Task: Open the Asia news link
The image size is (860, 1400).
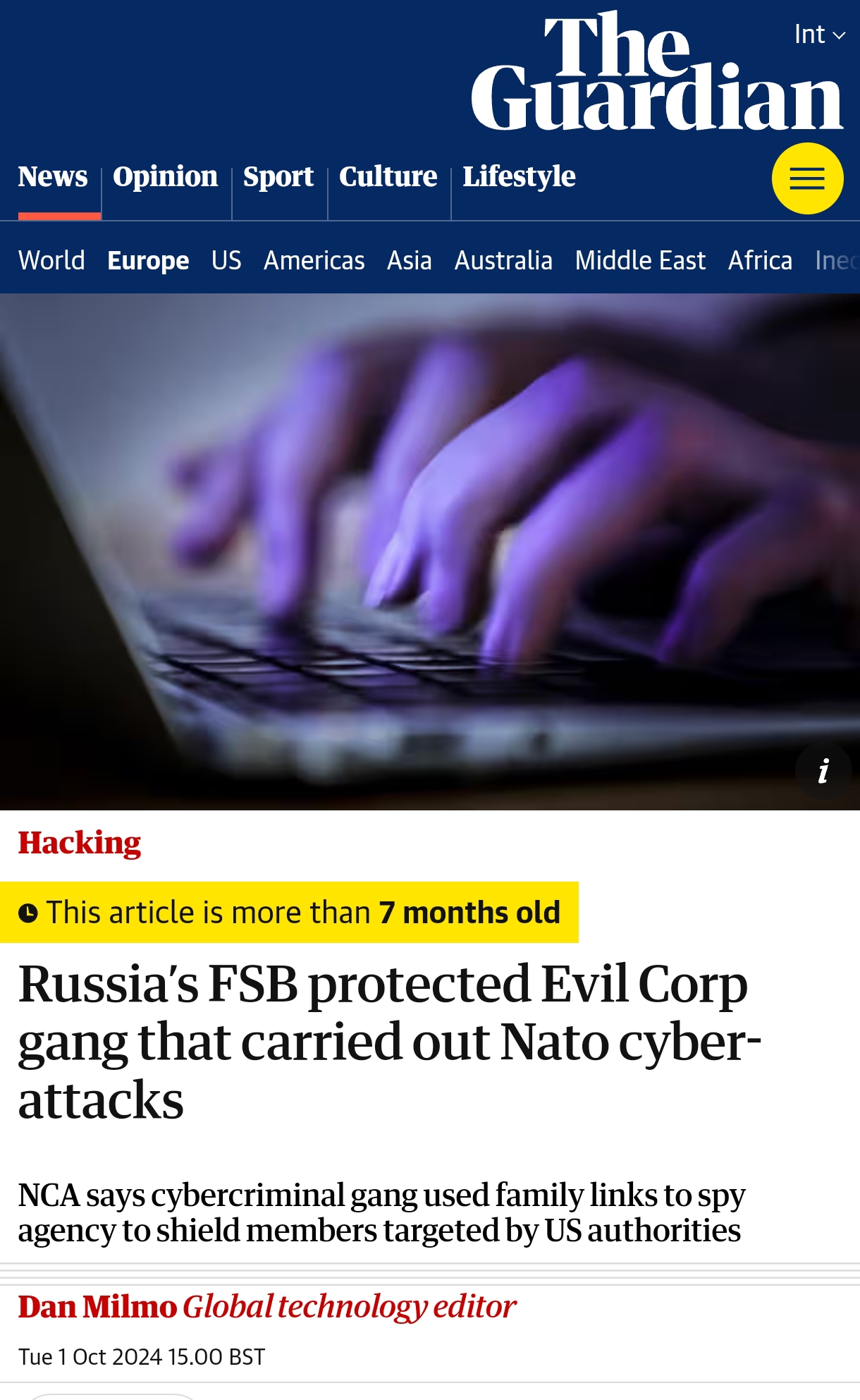Action: point(410,260)
